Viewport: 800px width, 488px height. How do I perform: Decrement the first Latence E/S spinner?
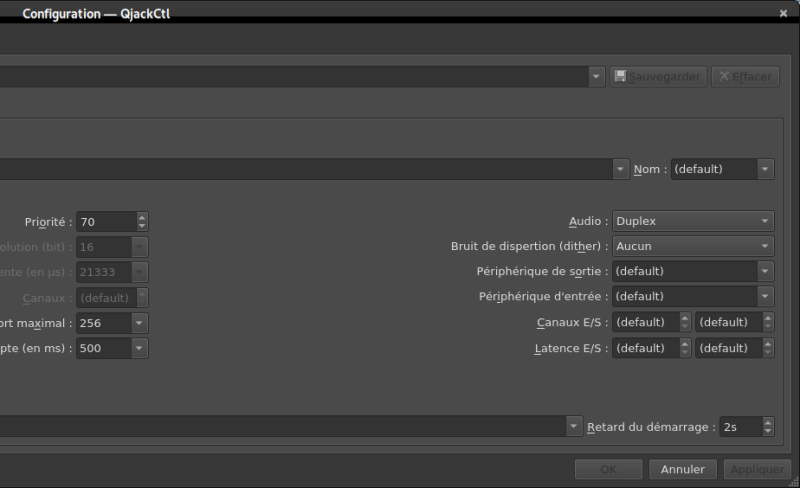tap(685, 353)
